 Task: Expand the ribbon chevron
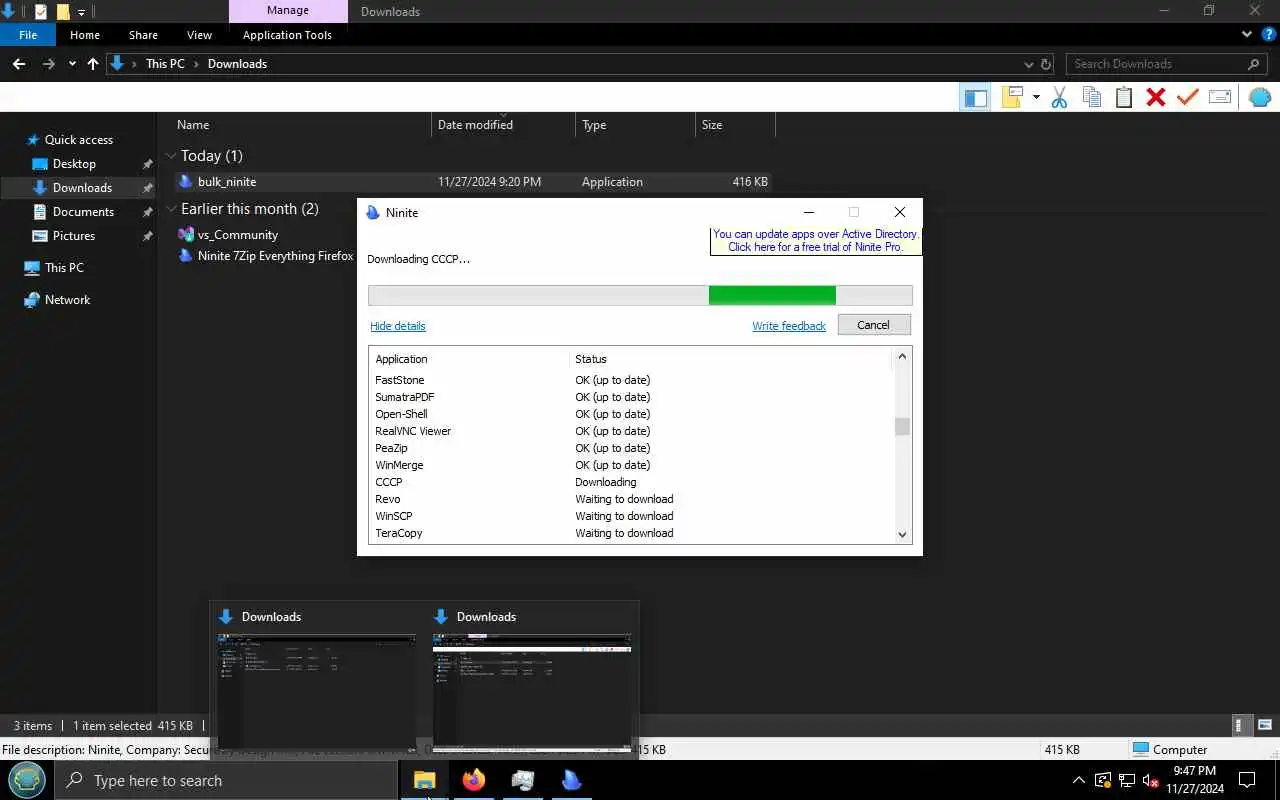[x=1247, y=34]
